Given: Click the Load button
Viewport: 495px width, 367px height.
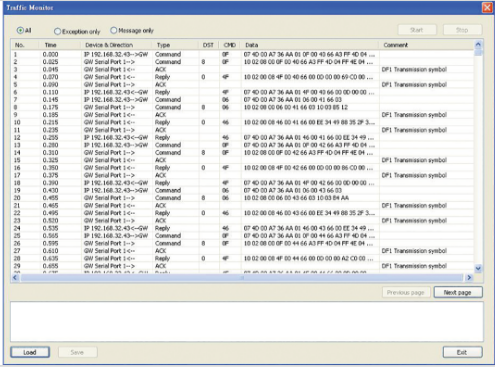Looking at the screenshot, I should pyautogui.click(x=30, y=352).
